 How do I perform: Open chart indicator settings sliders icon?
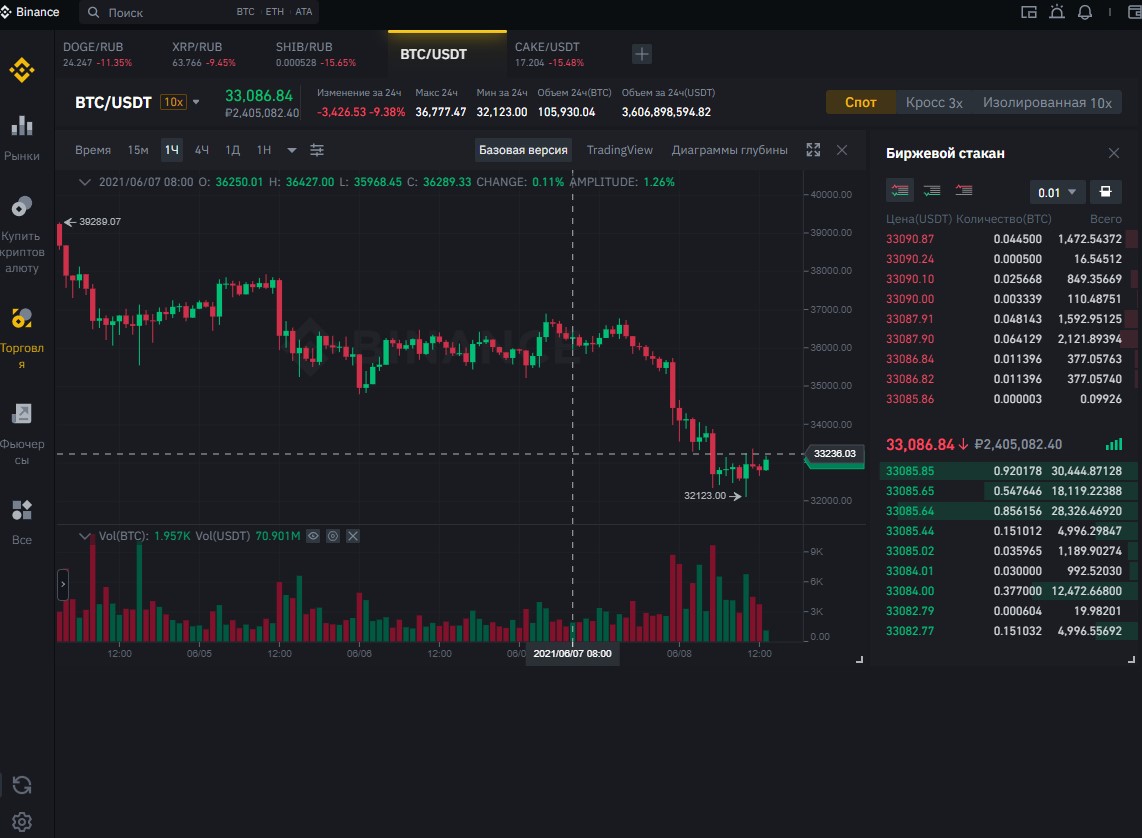pyautogui.click(x=317, y=150)
